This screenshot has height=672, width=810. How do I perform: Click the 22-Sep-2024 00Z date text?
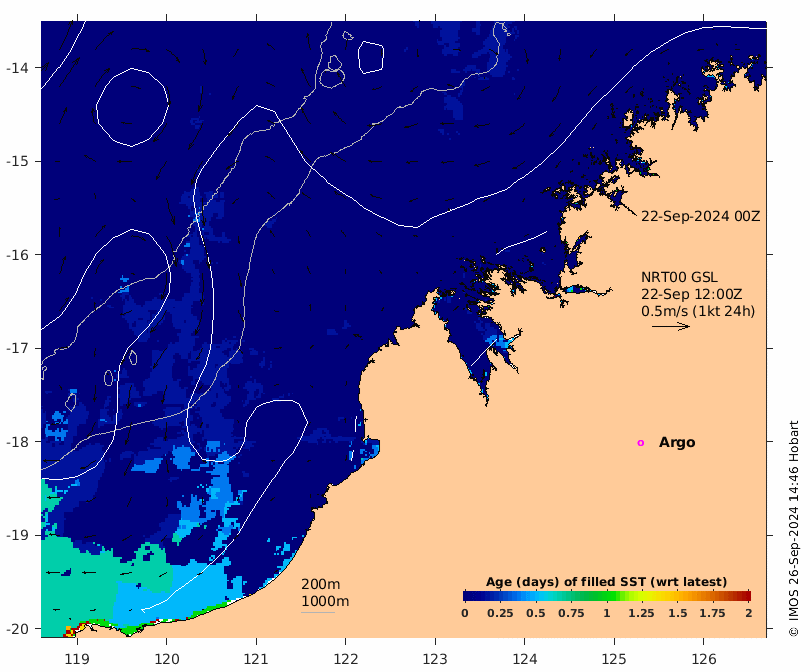point(700,216)
